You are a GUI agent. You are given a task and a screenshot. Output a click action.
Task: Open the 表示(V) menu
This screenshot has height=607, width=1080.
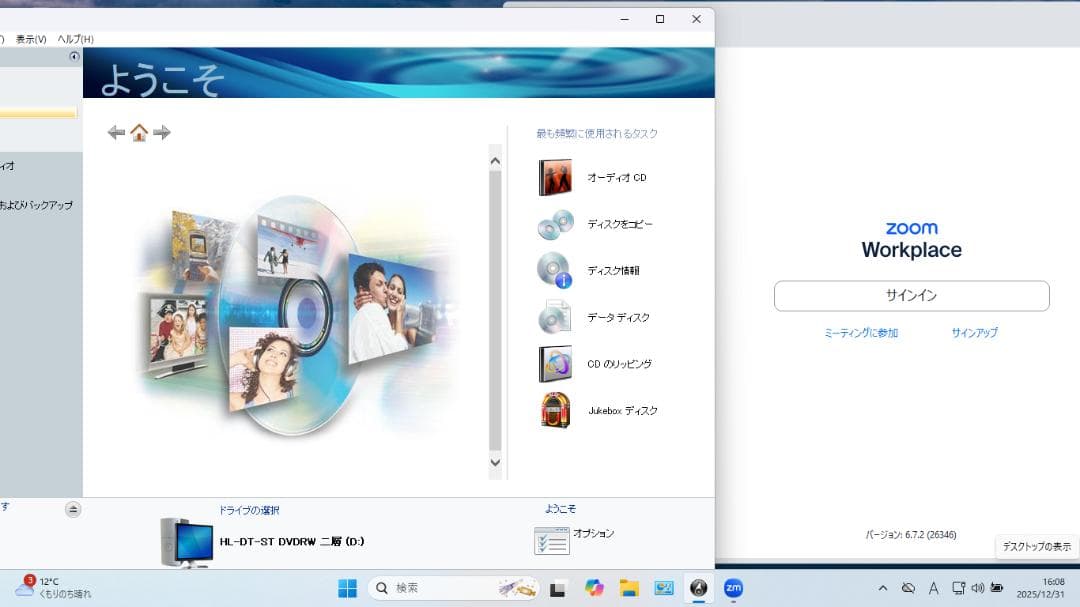(x=30, y=38)
